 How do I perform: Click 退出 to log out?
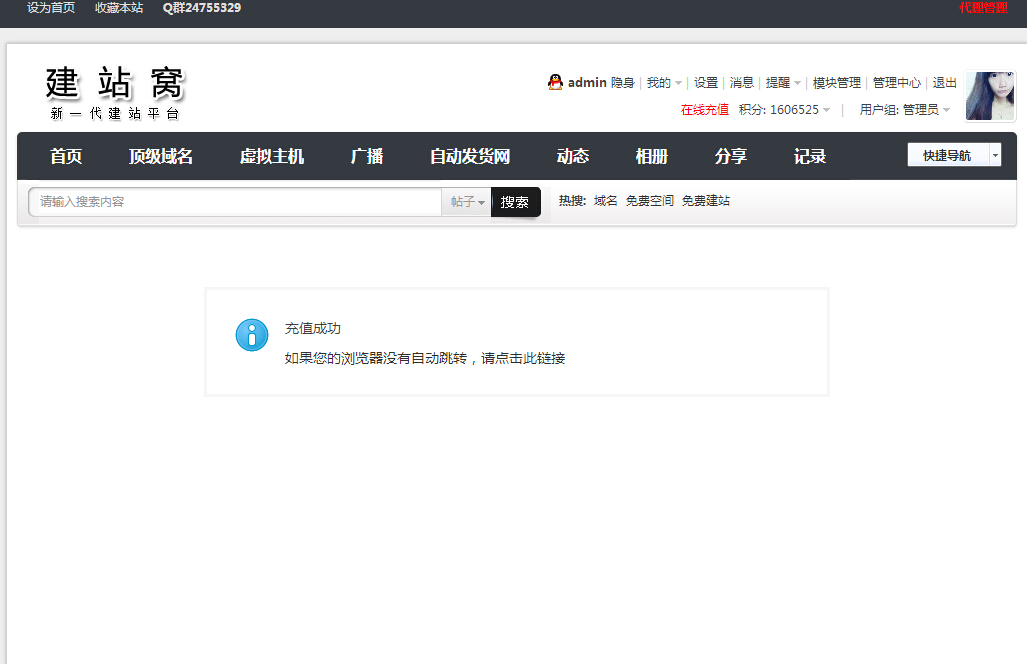coord(943,83)
